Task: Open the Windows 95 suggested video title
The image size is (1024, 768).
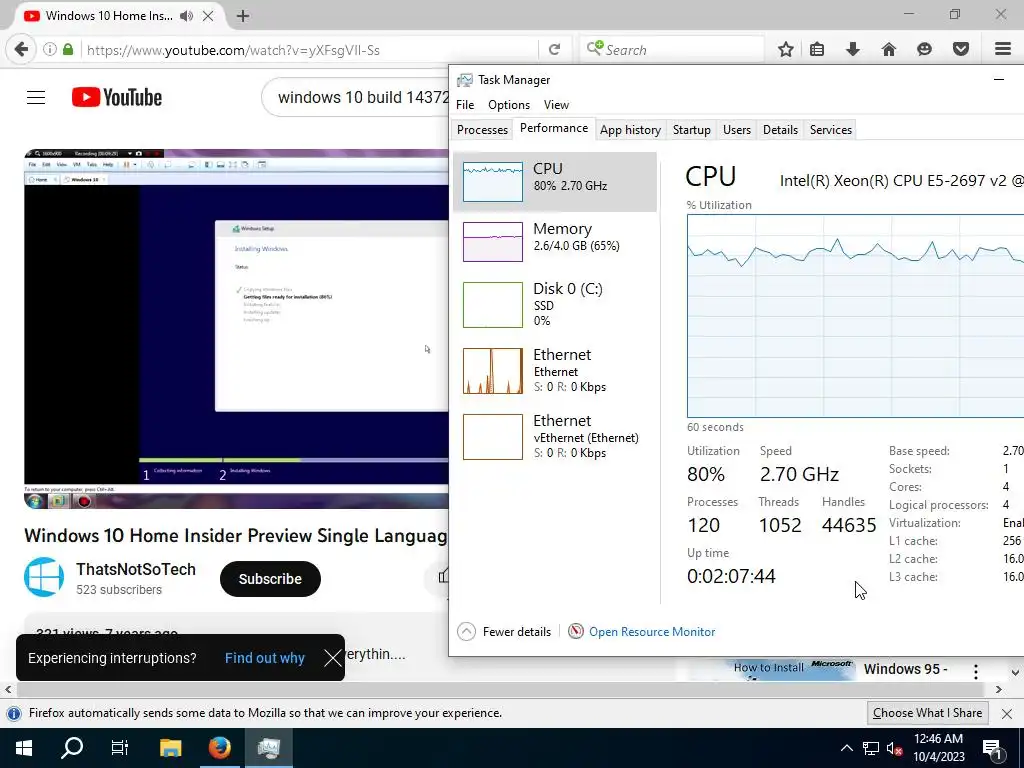Action: point(906,669)
